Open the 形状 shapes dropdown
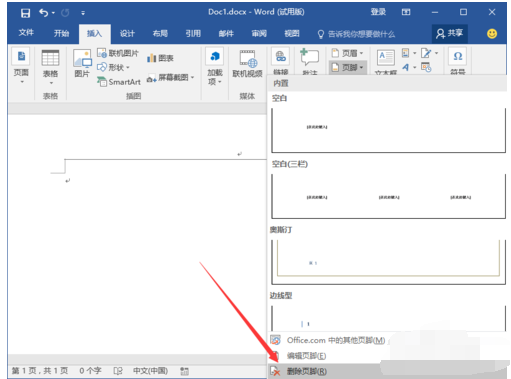 [x=113, y=67]
